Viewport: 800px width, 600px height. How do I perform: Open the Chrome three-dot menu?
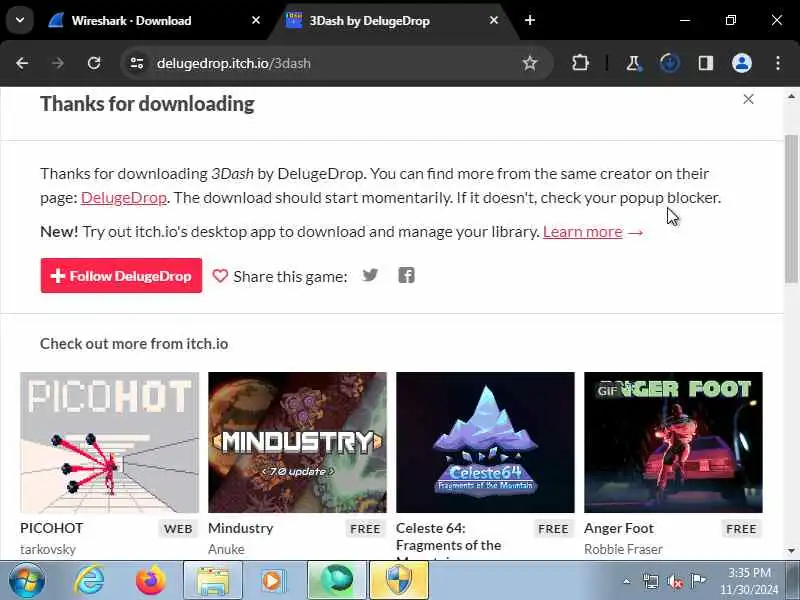[778, 63]
